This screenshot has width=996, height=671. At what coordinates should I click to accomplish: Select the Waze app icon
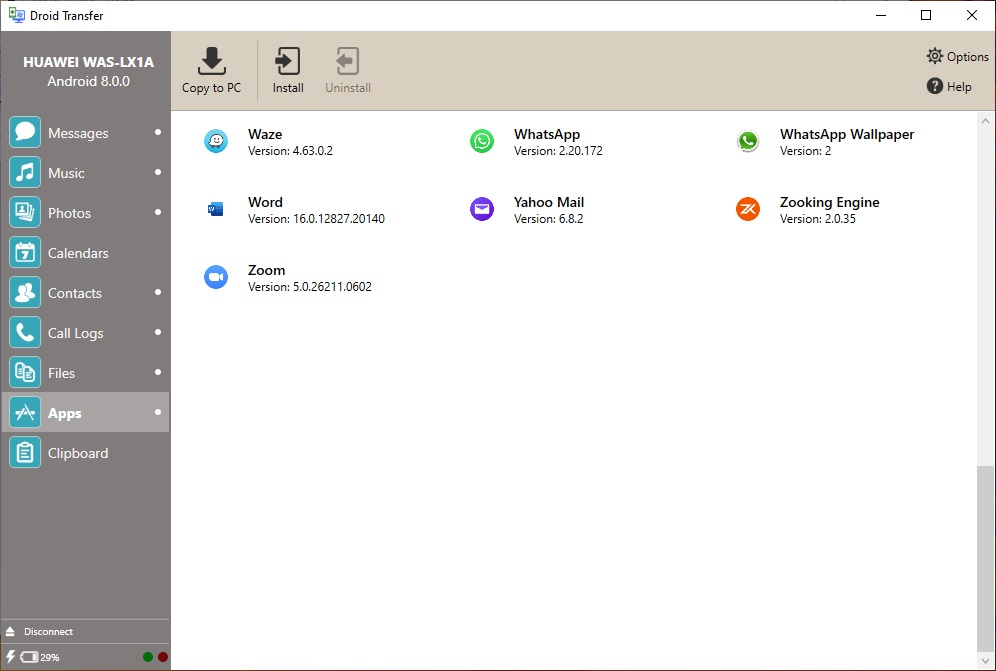click(216, 141)
